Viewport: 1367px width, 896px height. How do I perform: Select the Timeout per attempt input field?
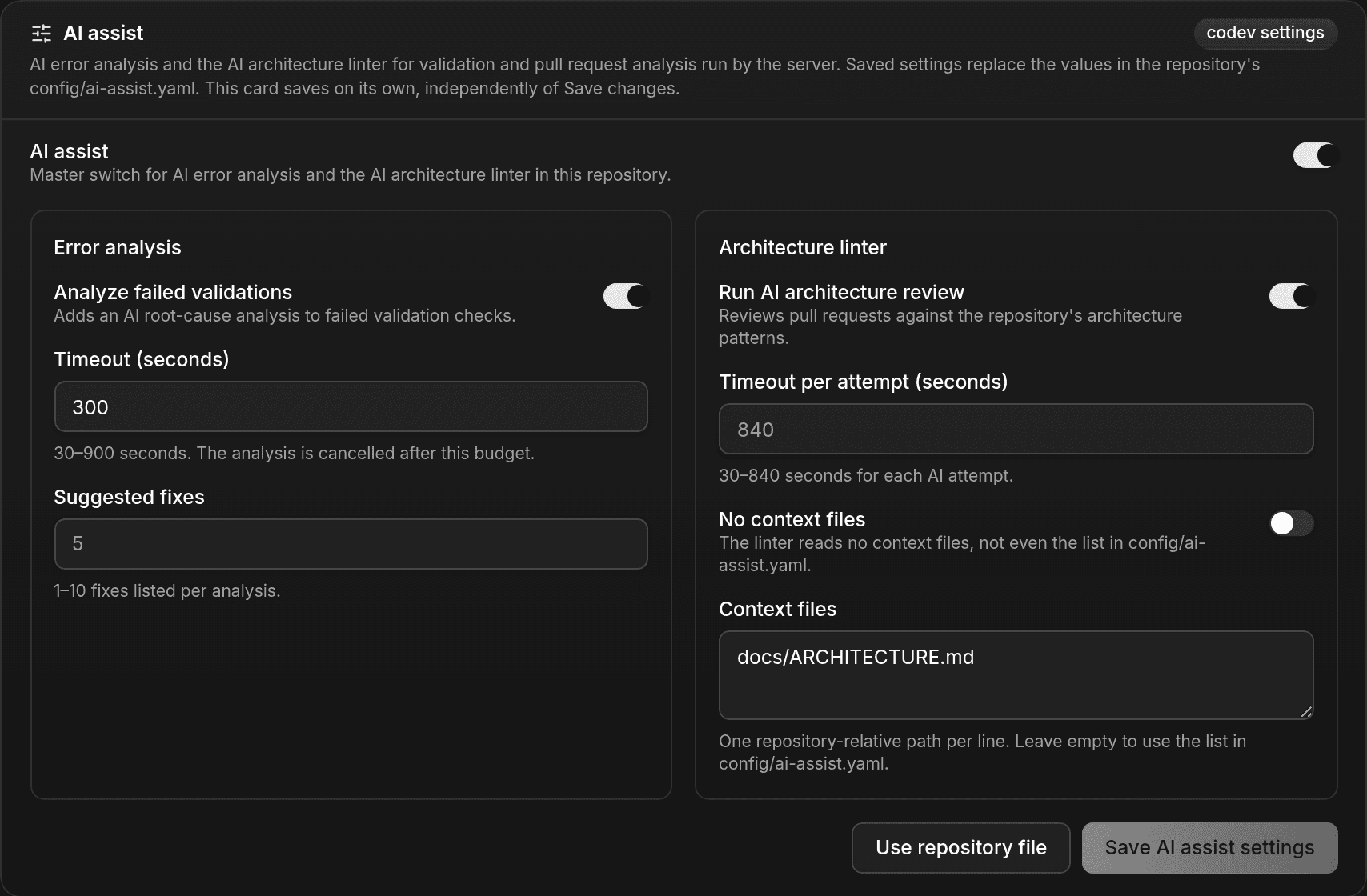(x=1016, y=429)
